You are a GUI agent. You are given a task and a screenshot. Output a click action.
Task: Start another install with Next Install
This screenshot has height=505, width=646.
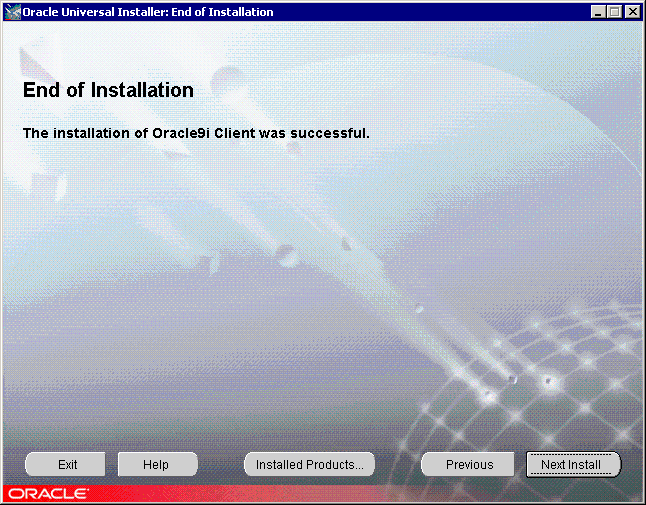572,464
